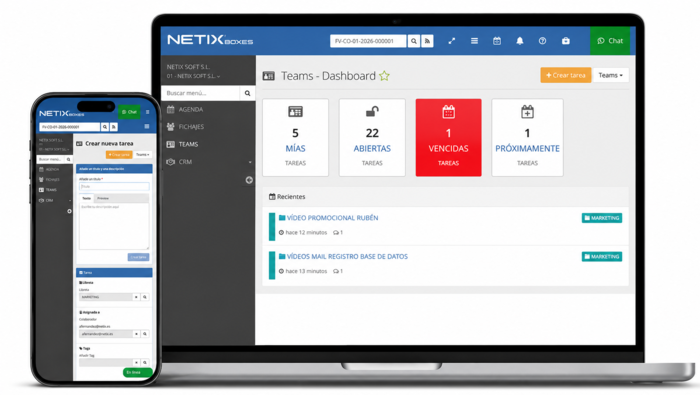Image resolution: width=700 pixels, height=395 pixels.
Task: Open the '1 PRÓXIMAMENTE' tareas card
Action: [x=527, y=137]
